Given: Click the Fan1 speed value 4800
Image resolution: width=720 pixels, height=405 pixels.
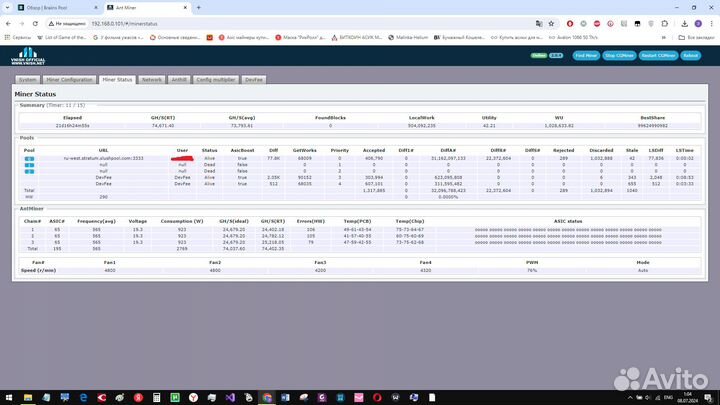Looking at the screenshot, I should click(110, 270).
